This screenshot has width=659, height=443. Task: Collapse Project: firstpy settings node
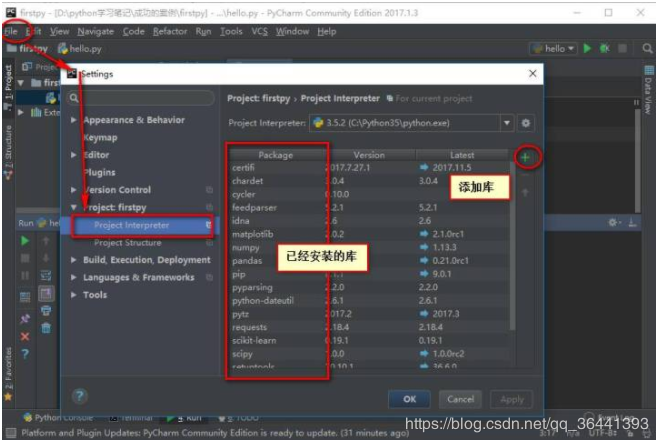(74, 208)
